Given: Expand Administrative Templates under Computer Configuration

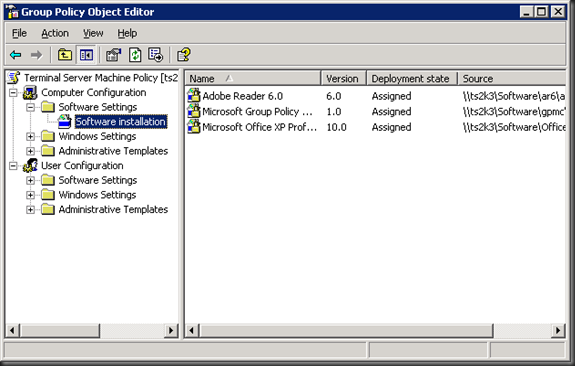Looking at the screenshot, I should pos(30,151).
